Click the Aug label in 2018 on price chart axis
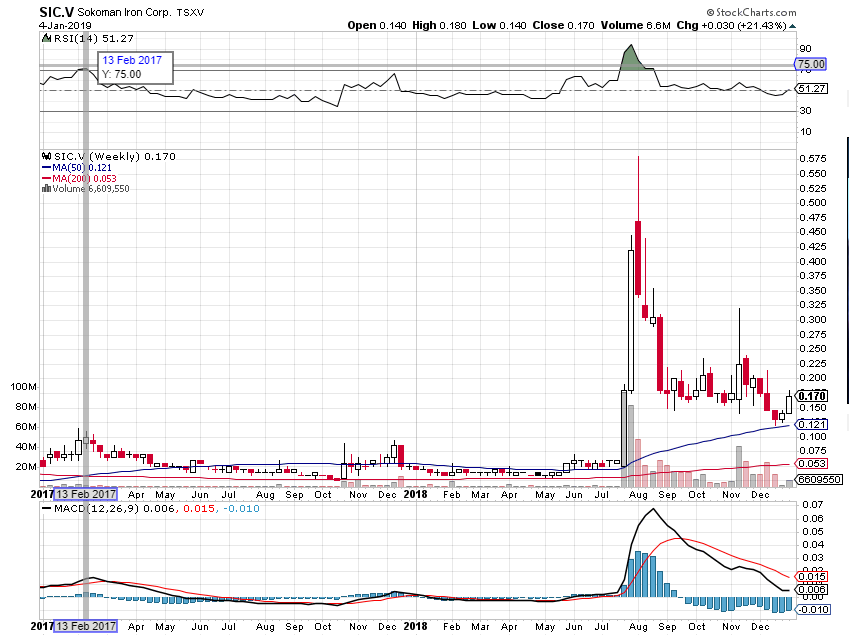This screenshot has width=849, height=639. point(638,494)
